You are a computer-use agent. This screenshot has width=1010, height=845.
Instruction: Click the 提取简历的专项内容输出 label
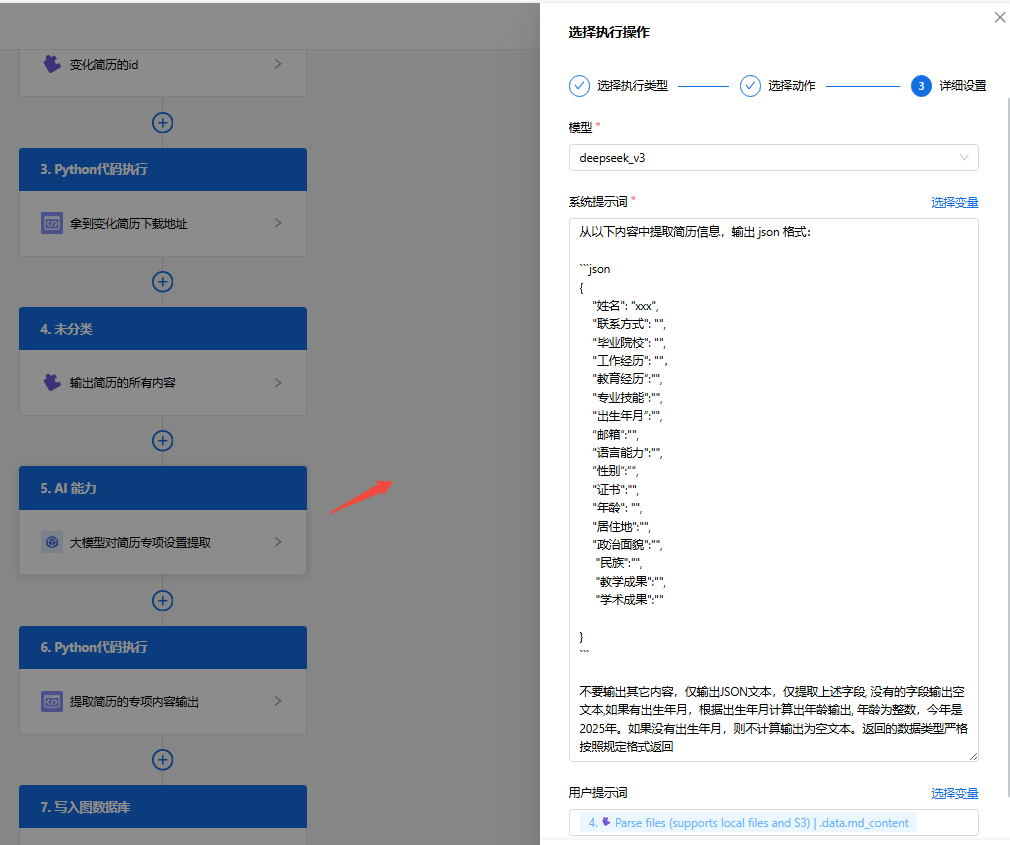click(x=134, y=701)
